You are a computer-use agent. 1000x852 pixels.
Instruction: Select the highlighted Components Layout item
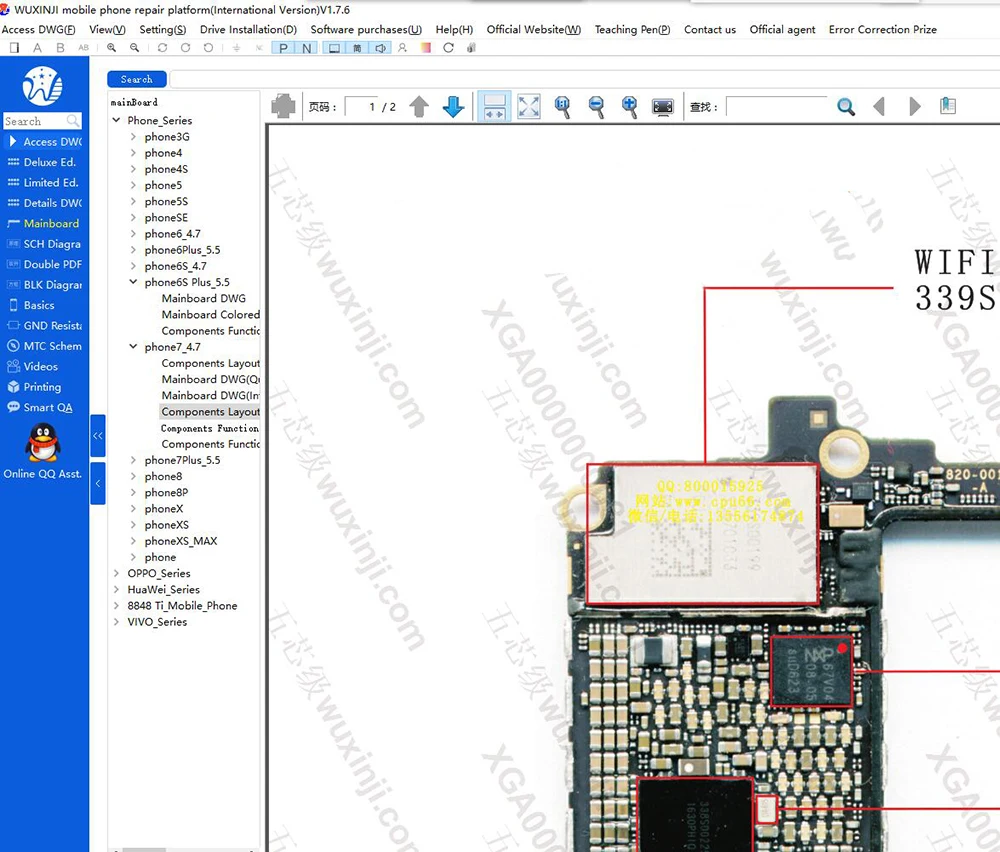tap(210, 411)
